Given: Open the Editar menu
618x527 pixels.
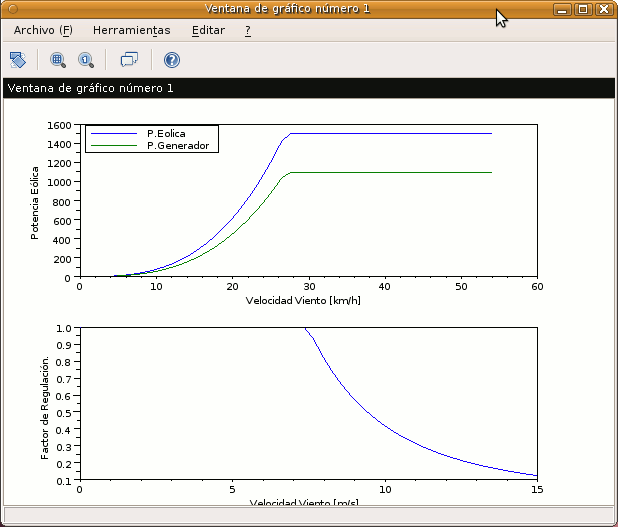Looking at the screenshot, I should pos(208,30).
